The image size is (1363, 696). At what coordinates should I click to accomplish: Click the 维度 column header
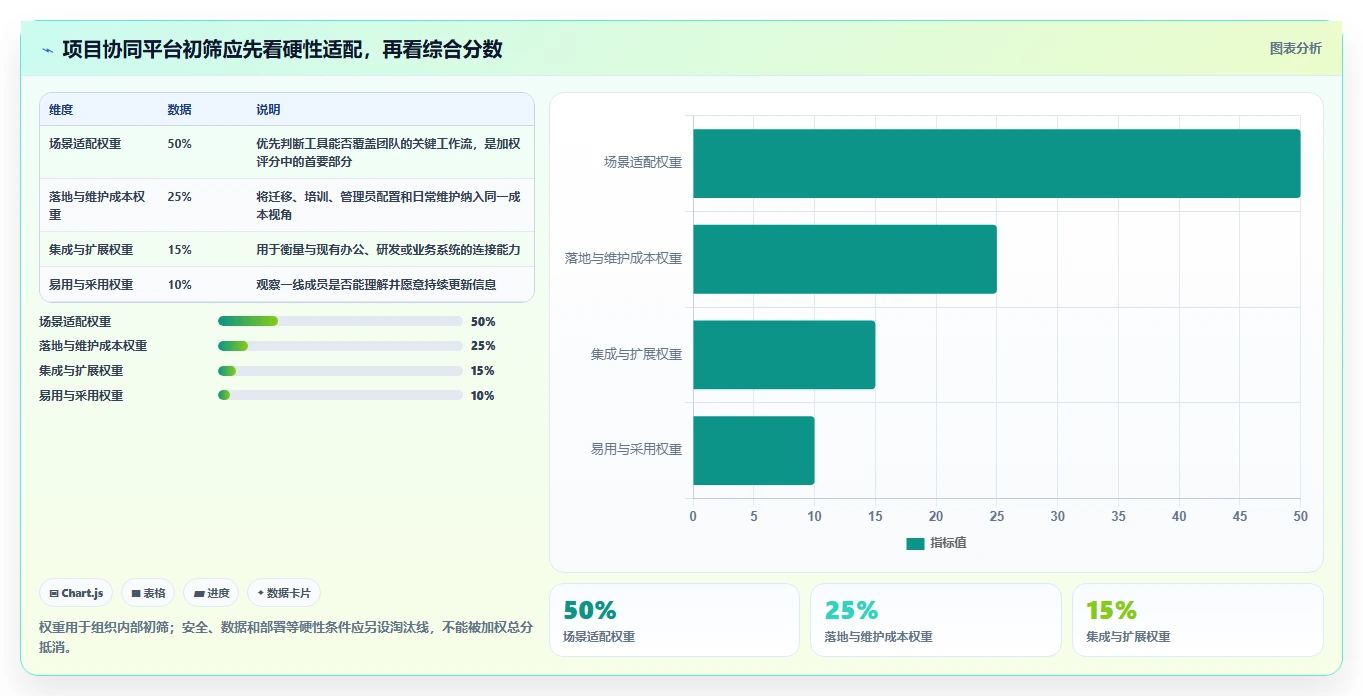coord(61,110)
